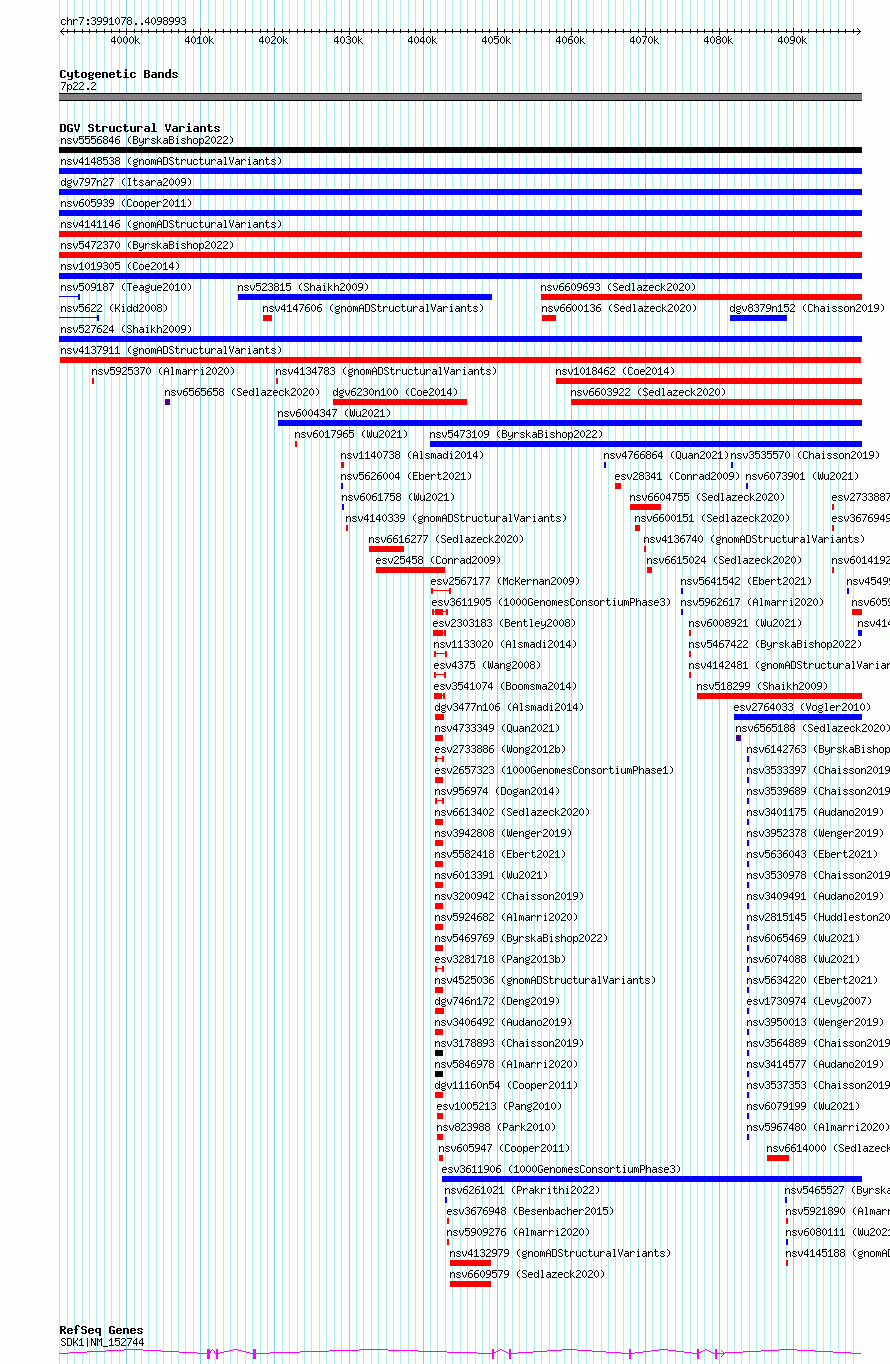Select esv2303183 (Bentley2008) variant
The height and width of the screenshot is (1364, 890).
click(x=505, y=624)
